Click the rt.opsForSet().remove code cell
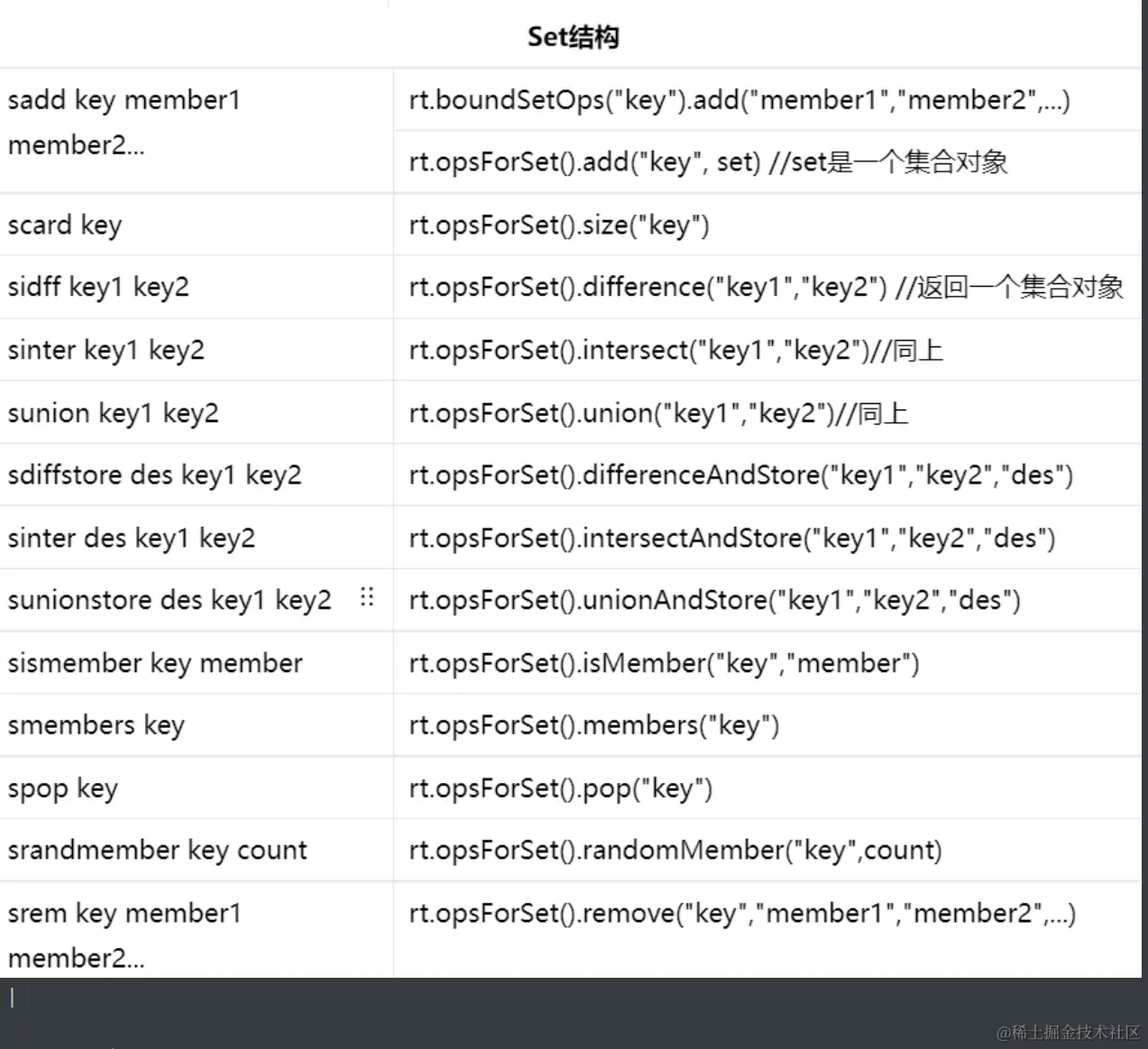 [742, 914]
